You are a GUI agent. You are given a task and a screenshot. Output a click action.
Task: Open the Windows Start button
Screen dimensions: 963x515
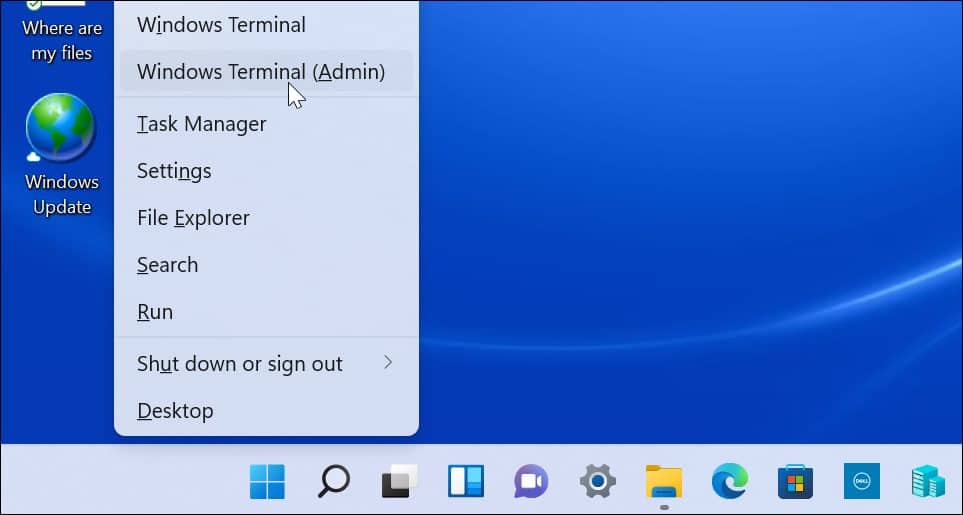click(267, 481)
